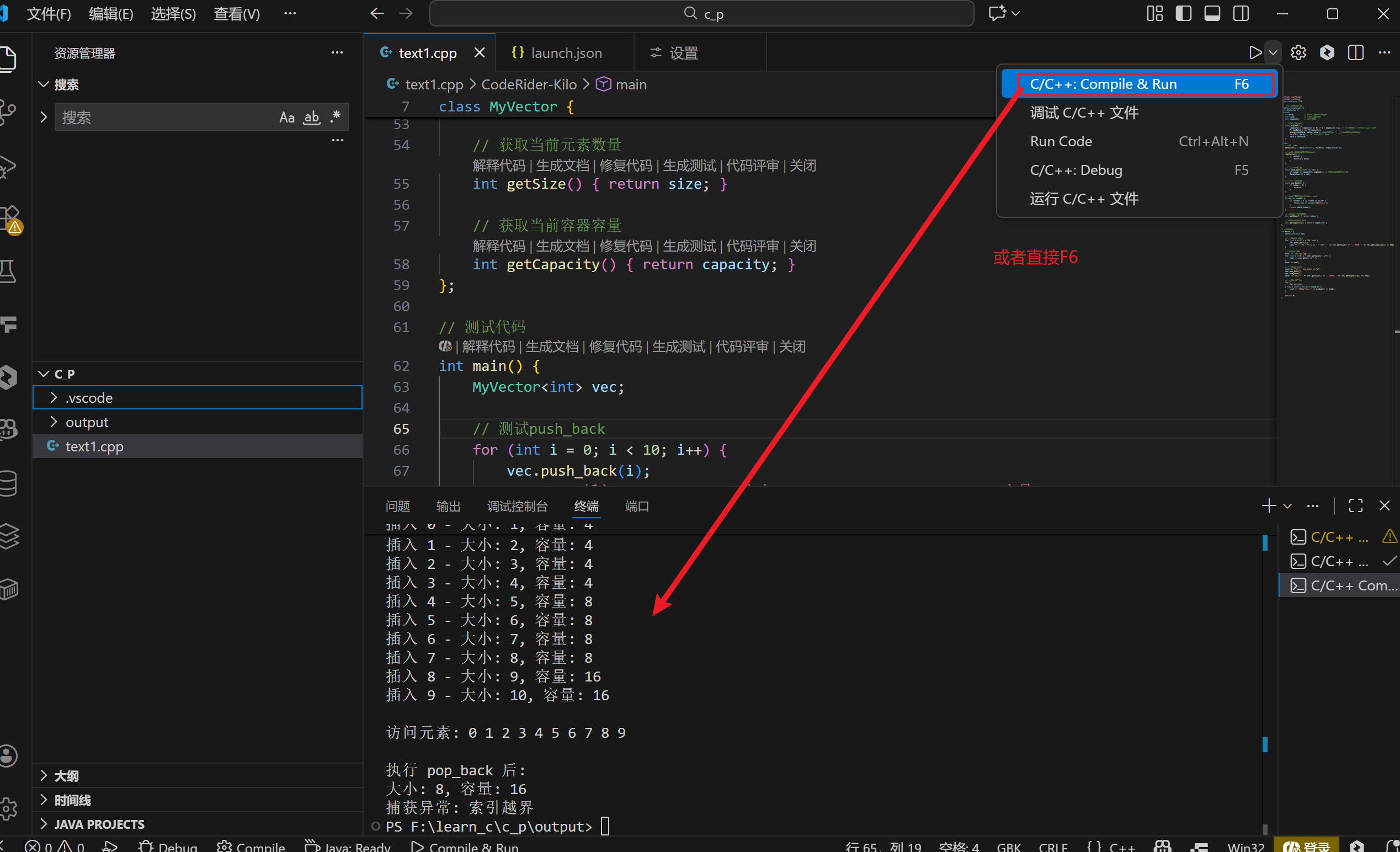Expand the .vscode folder
This screenshot has width=1400, height=852.
click(89, 398)
